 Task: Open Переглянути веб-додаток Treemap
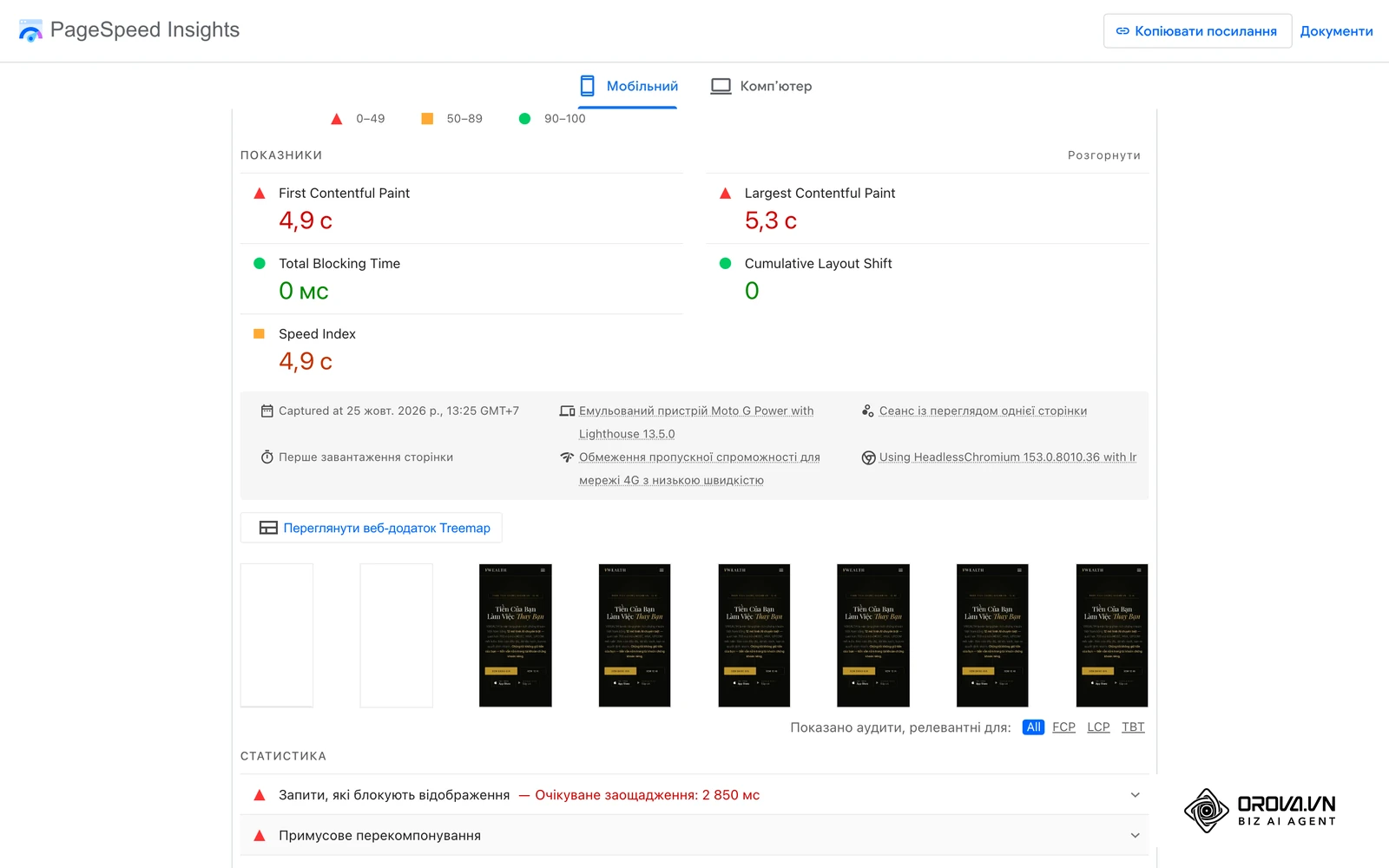click(x=371, y=528)
